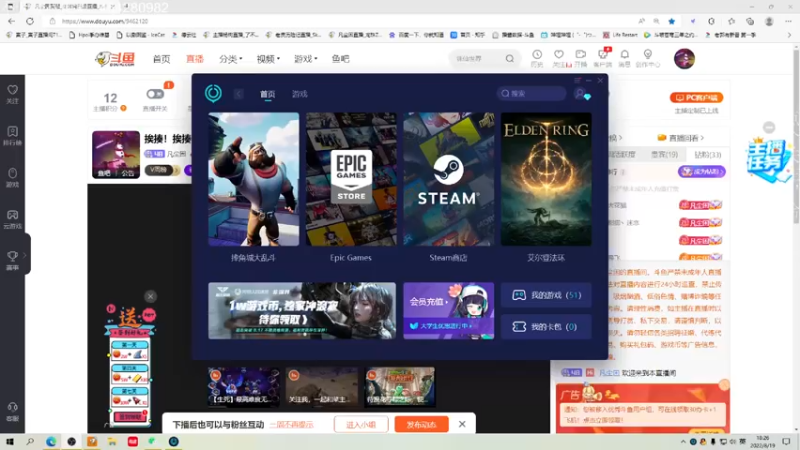The image size is (800, 450).
Task: Open the 会员充值 banner
Action: point(448,311)
